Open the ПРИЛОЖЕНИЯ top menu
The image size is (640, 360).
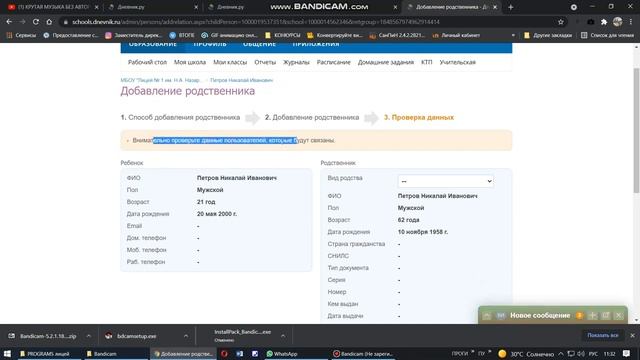[316, 44]
